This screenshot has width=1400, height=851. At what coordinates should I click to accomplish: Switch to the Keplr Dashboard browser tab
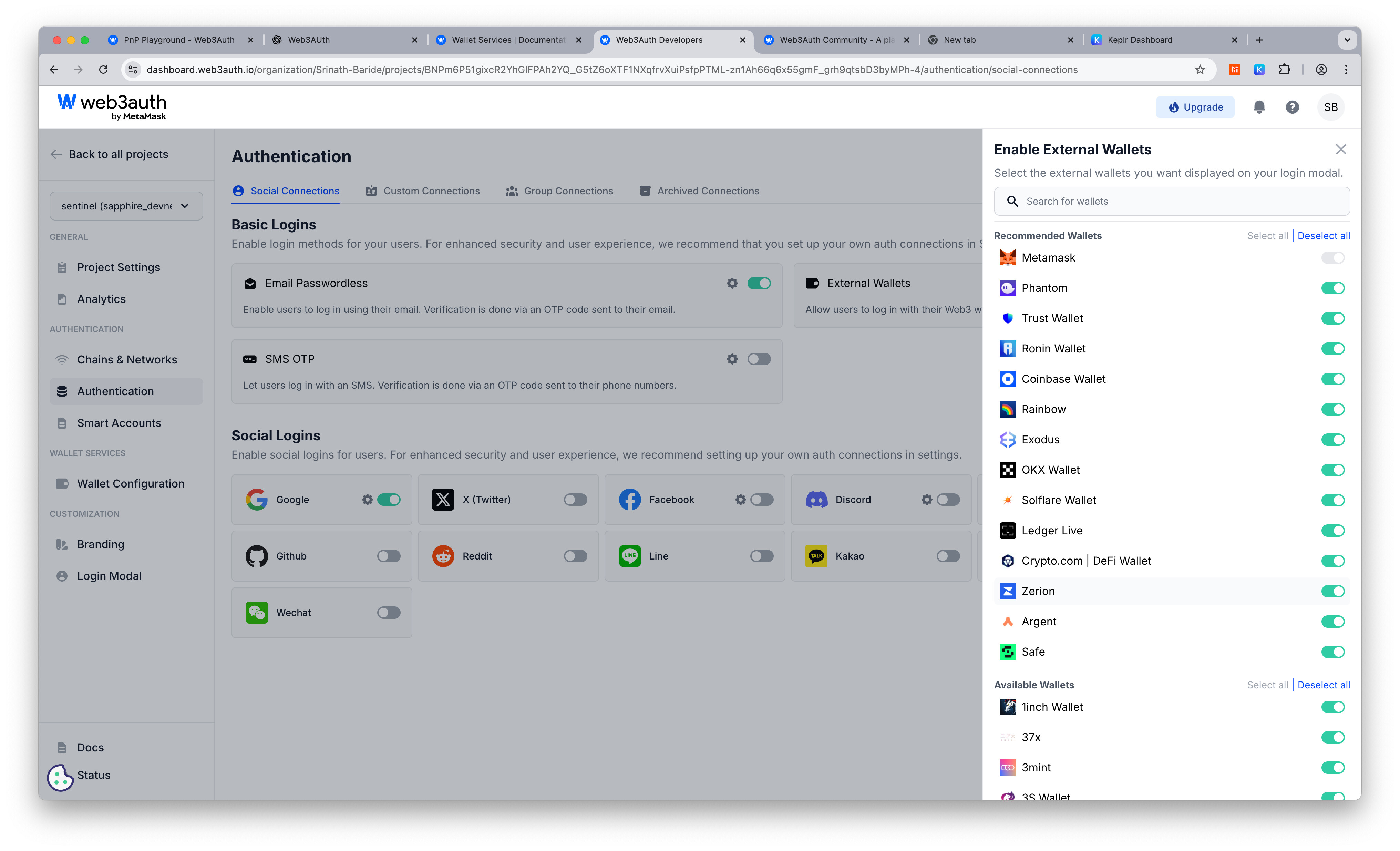coord(1164,40)
